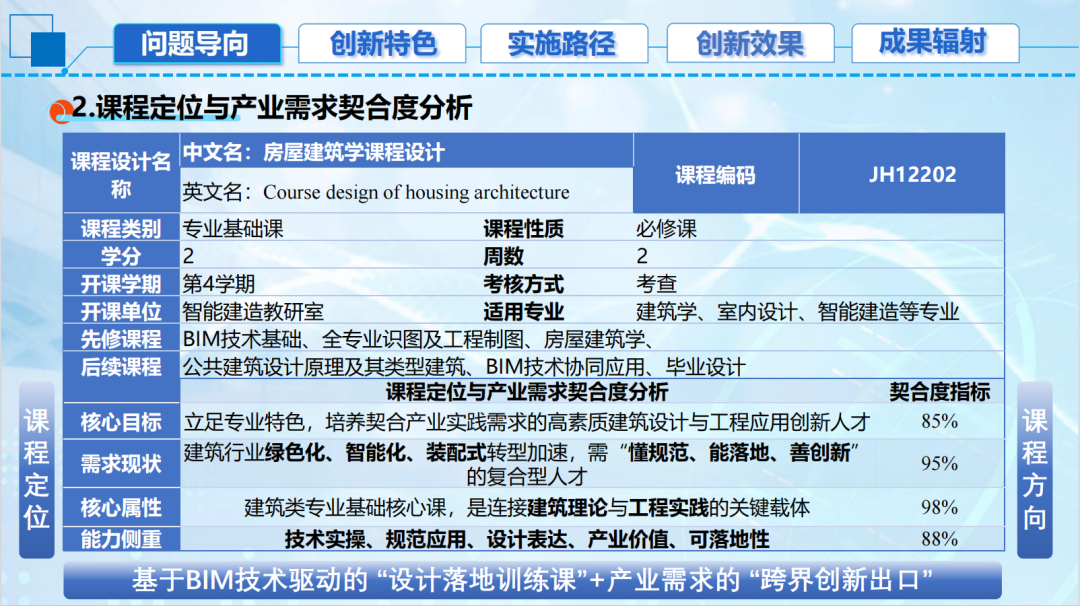Screen dimensions: 1080x606
Task: Click the 课程定位与产业需求契合度分析 table subheading
Action: [x=526, y=392]
